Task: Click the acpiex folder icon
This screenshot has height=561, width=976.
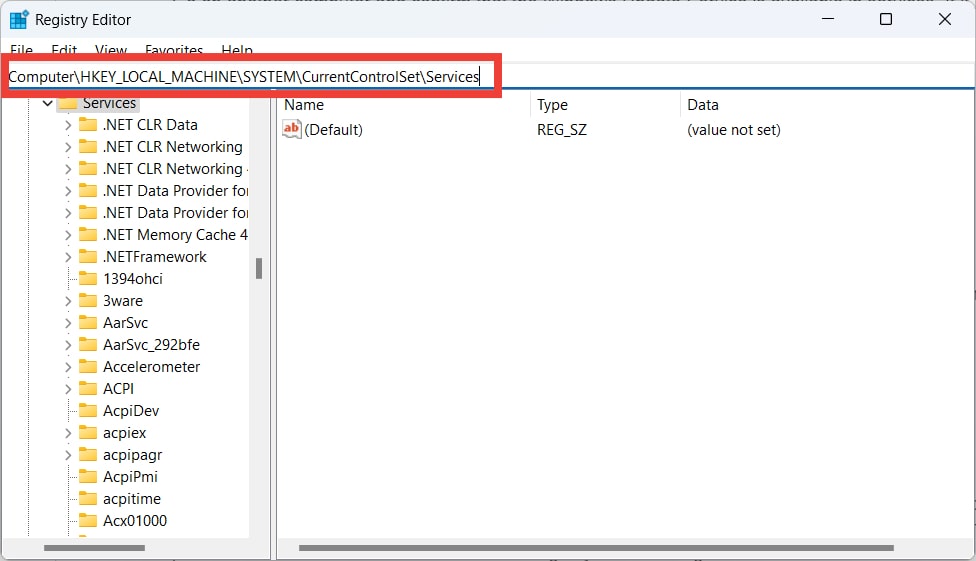Action: pyautogui.click(x=88, y=433)
